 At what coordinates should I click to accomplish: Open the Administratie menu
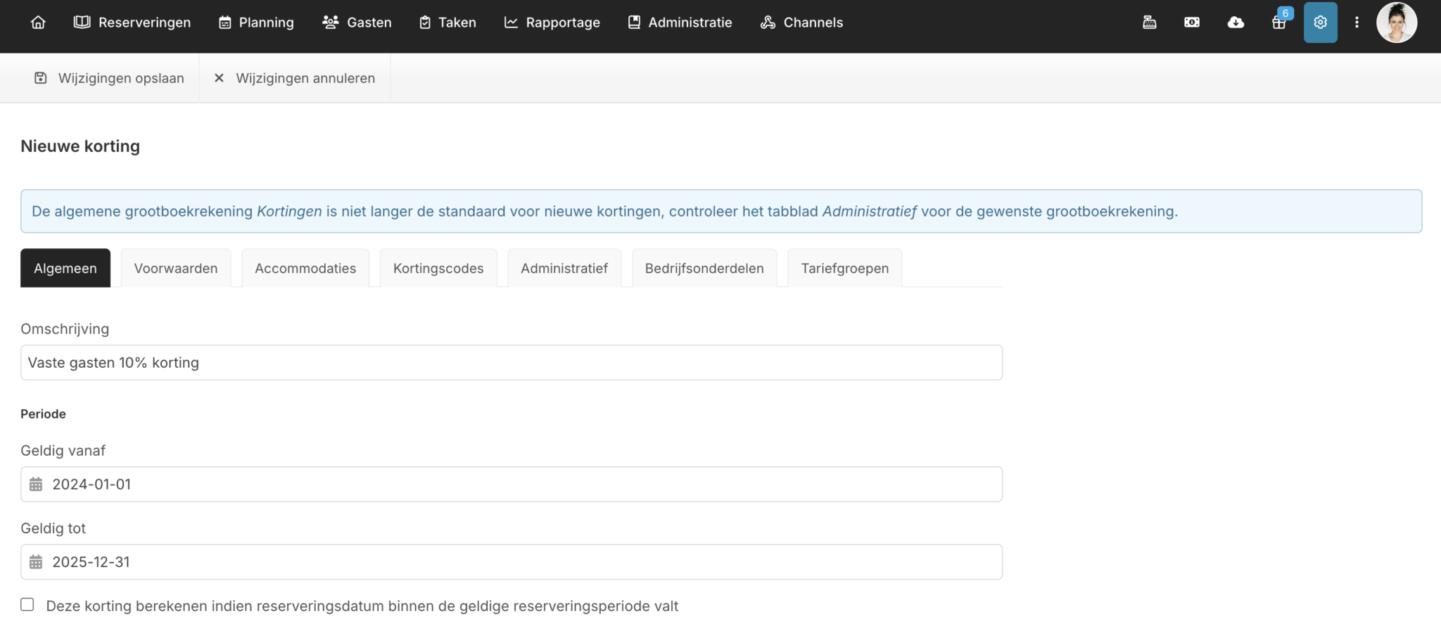coord(680,22)
